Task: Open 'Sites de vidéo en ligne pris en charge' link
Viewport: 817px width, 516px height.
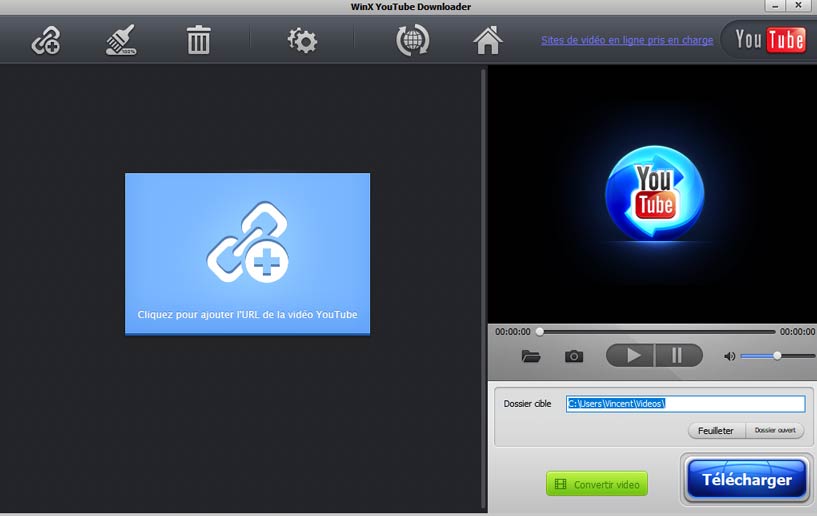Action: (x=627, y=40)
